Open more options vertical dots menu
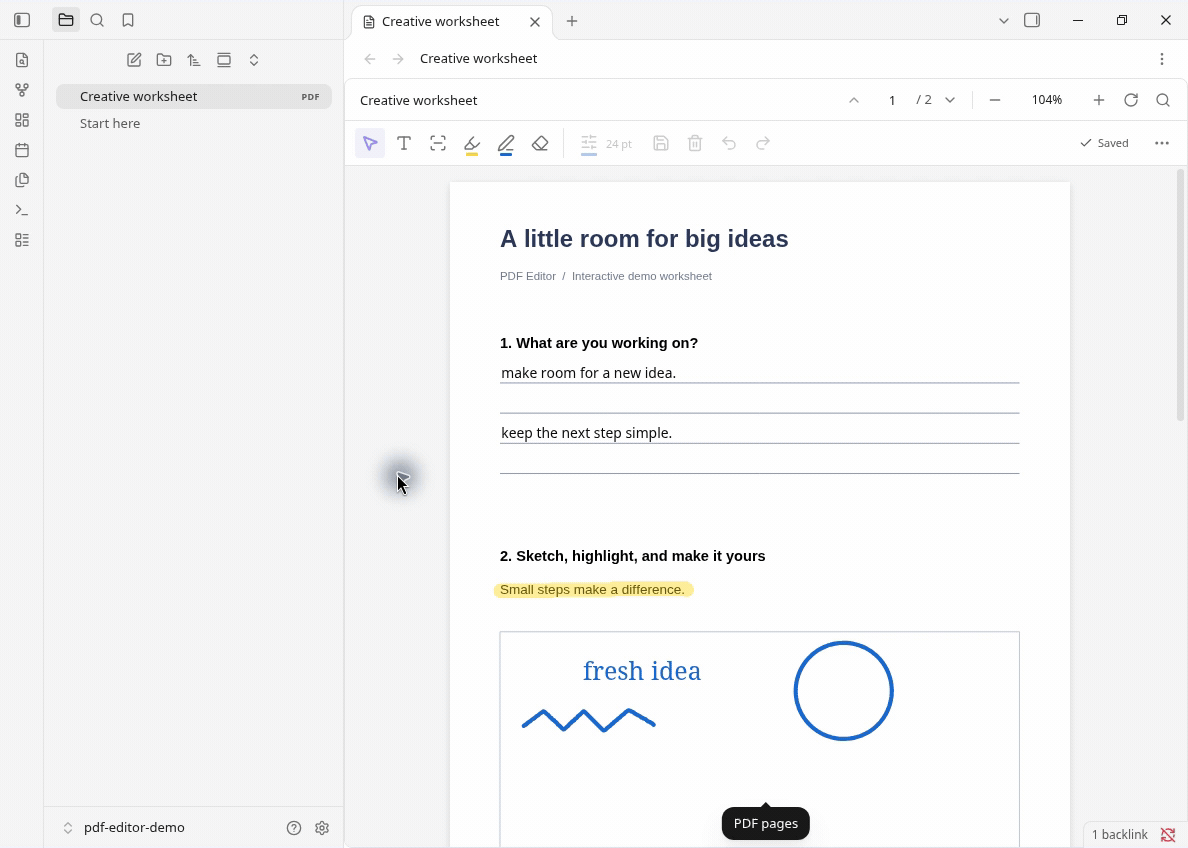This screenshot has height=848, width=1188. tap(1161, 58)
